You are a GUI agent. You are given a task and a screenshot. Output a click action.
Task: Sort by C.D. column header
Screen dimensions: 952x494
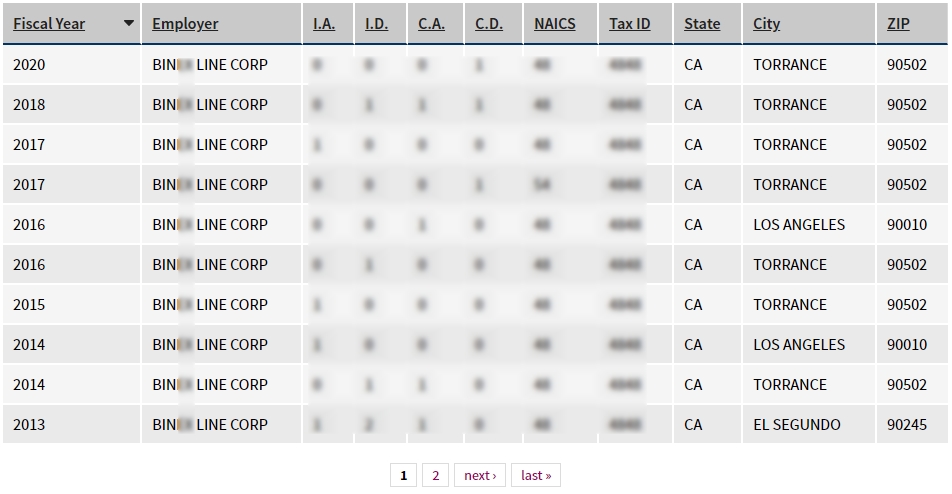[x=489, y=24]
